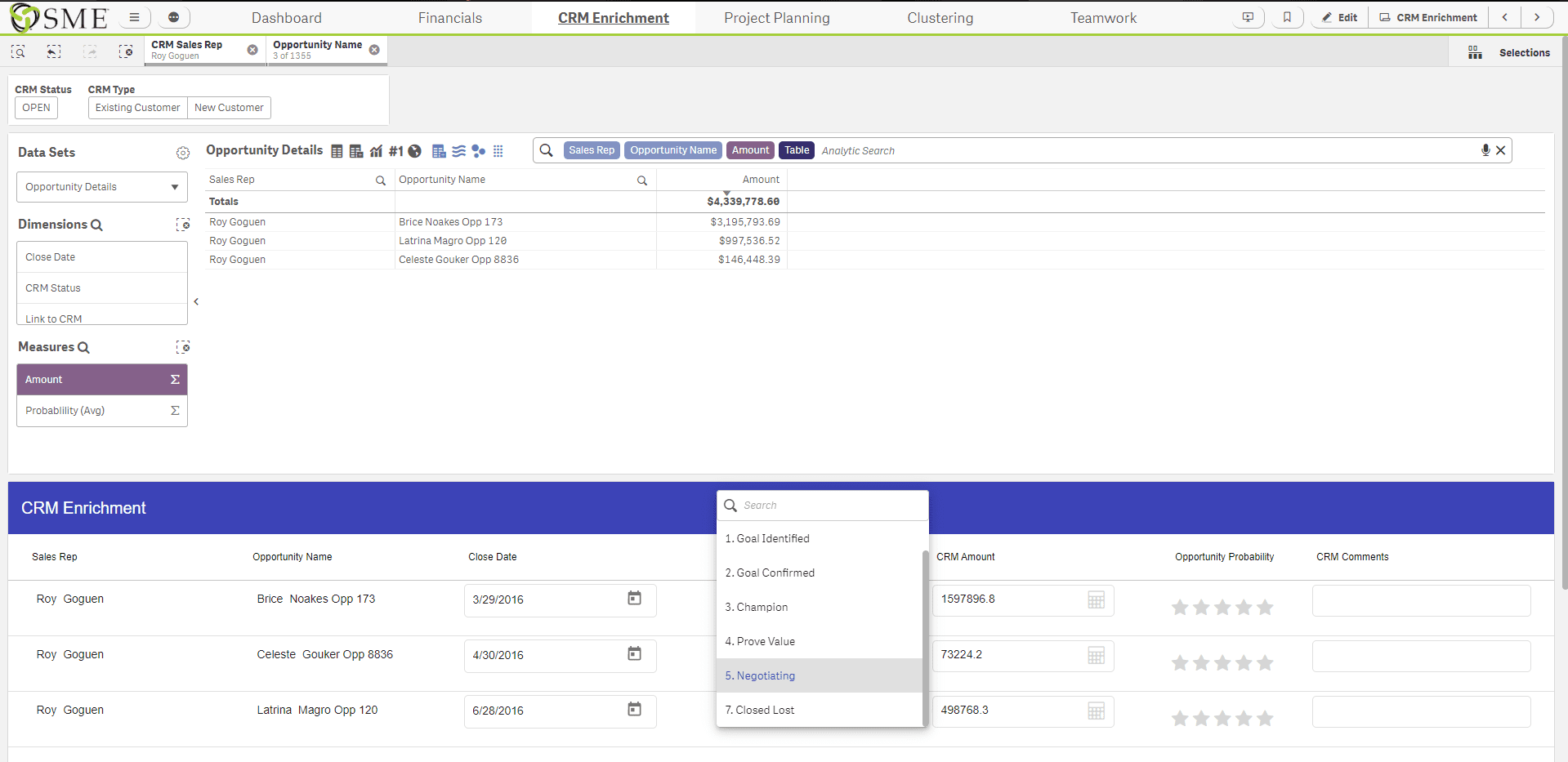Open calculator for amount 73224.2
Viewport: 1568px width, 762px height.
pos(1097,656)
